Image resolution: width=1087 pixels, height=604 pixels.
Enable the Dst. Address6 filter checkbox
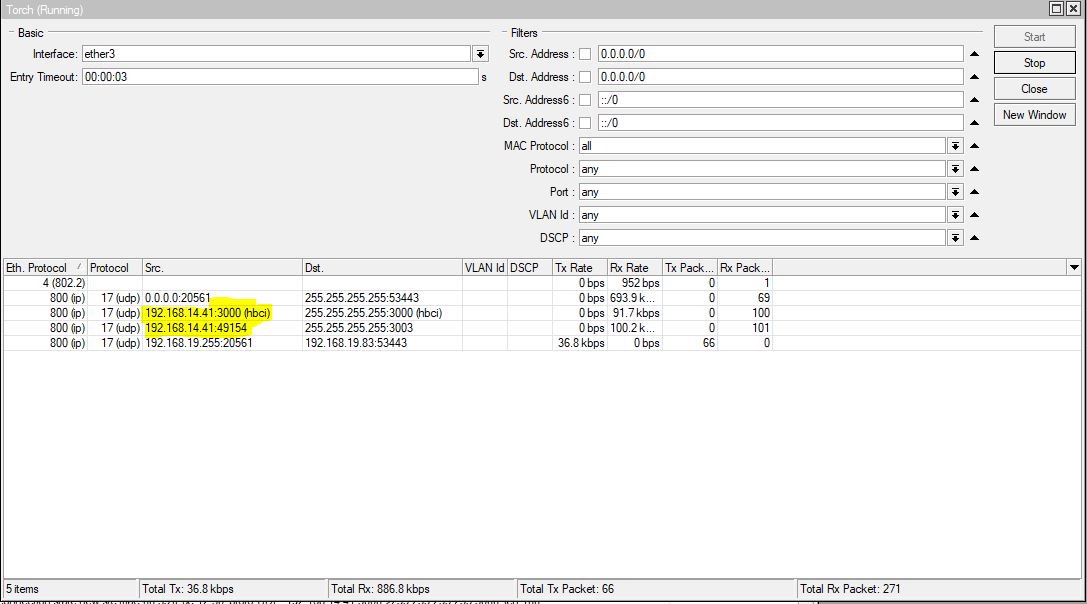(585, 123)
